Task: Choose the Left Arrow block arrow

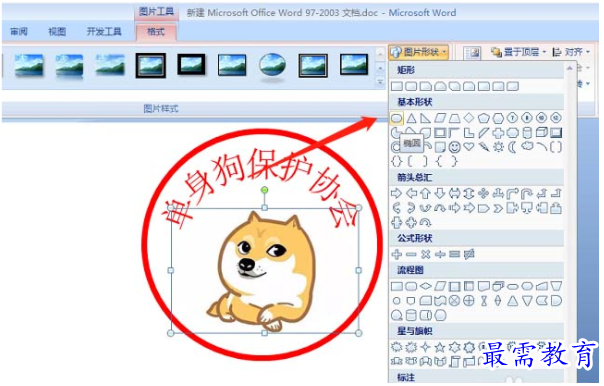Action: pos(411,193)
